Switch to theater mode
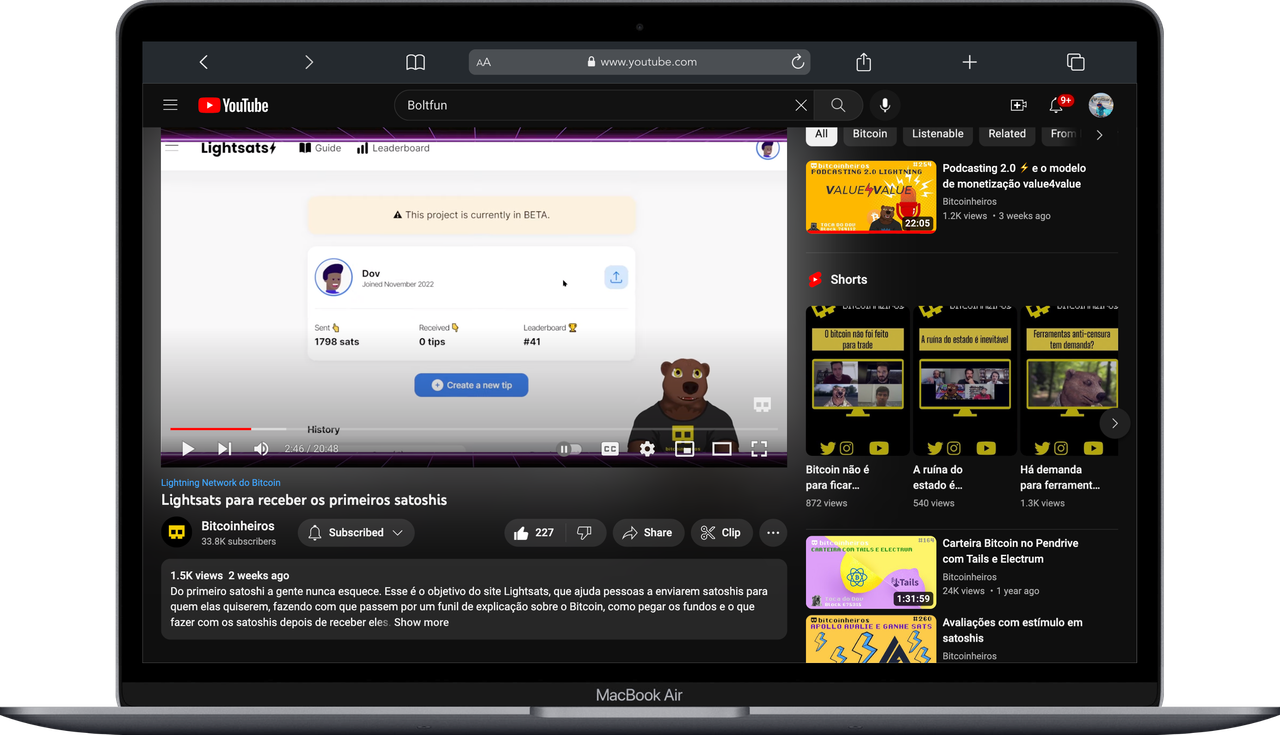This screenshot has height=735, width=1280. [722, 449]
